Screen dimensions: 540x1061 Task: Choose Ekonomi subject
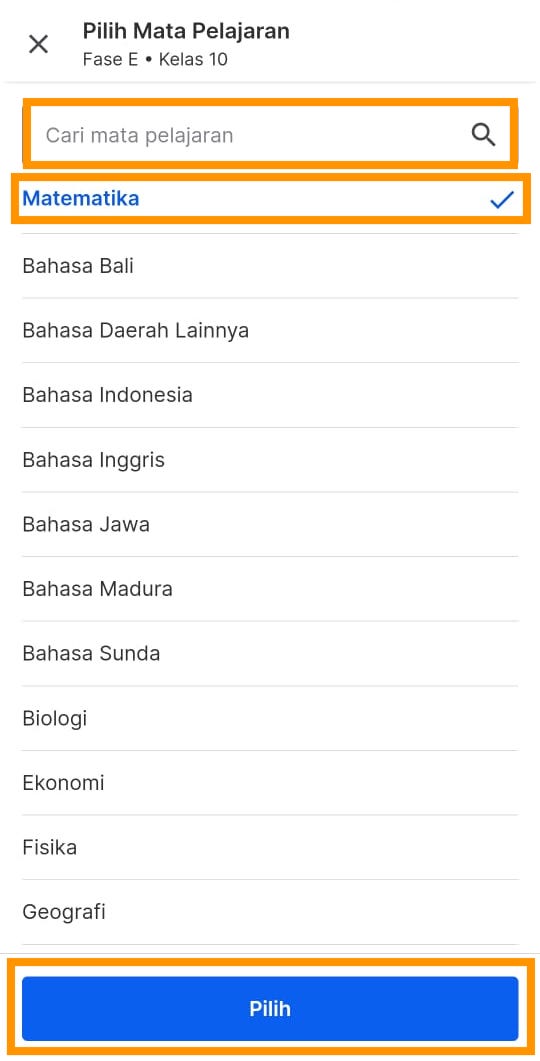point(271,783)
